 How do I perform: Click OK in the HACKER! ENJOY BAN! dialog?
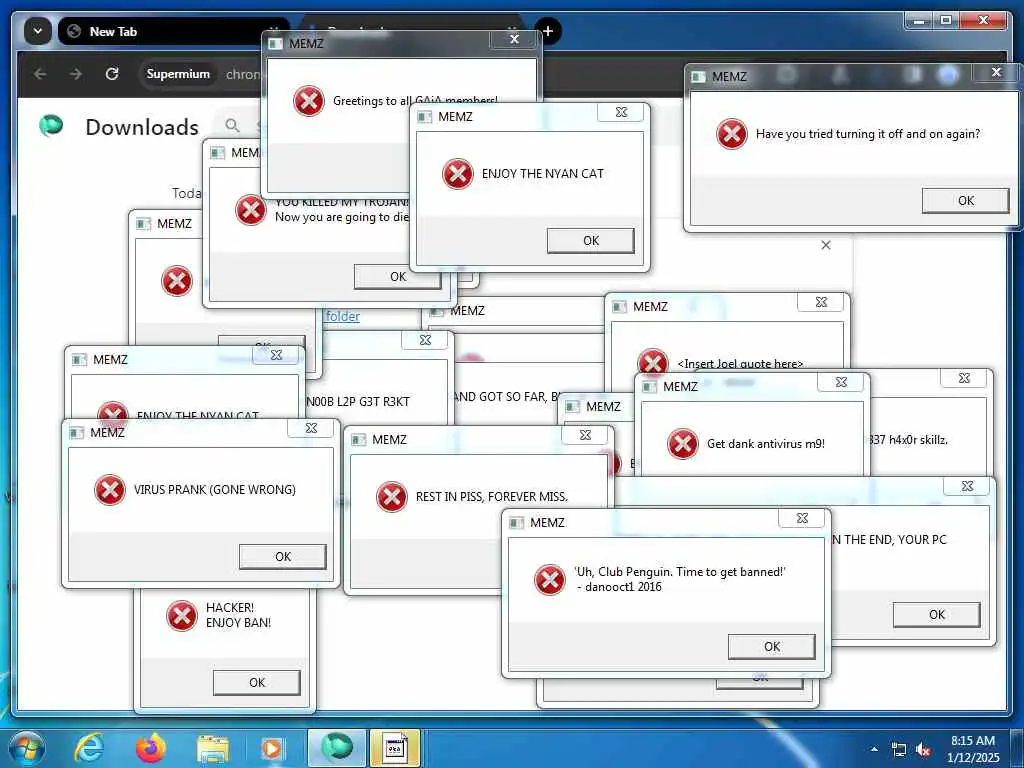[257, 682]
